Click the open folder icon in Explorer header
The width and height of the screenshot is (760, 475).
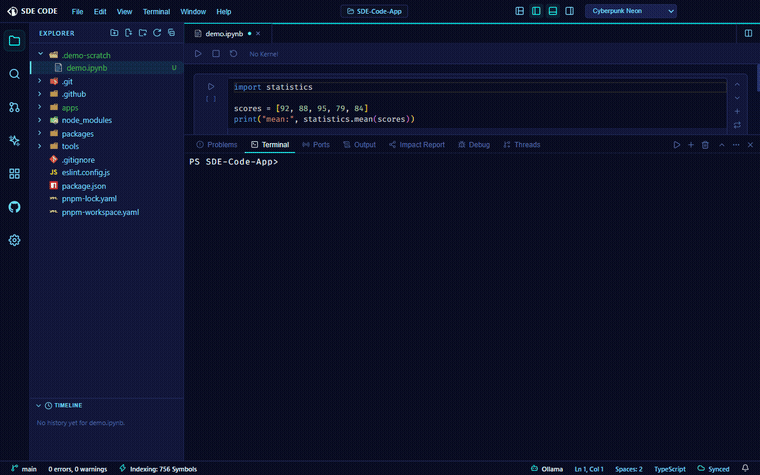tap(114, 32)
